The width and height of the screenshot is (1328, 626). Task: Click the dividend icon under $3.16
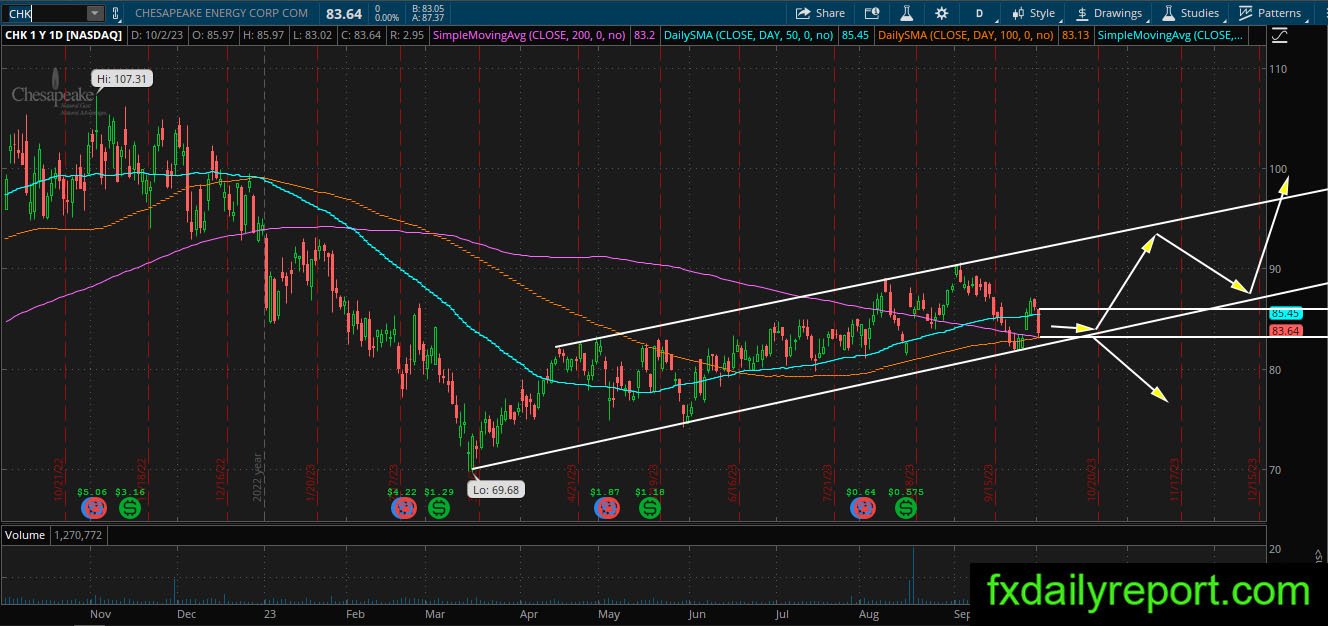[x=130, y=508]
